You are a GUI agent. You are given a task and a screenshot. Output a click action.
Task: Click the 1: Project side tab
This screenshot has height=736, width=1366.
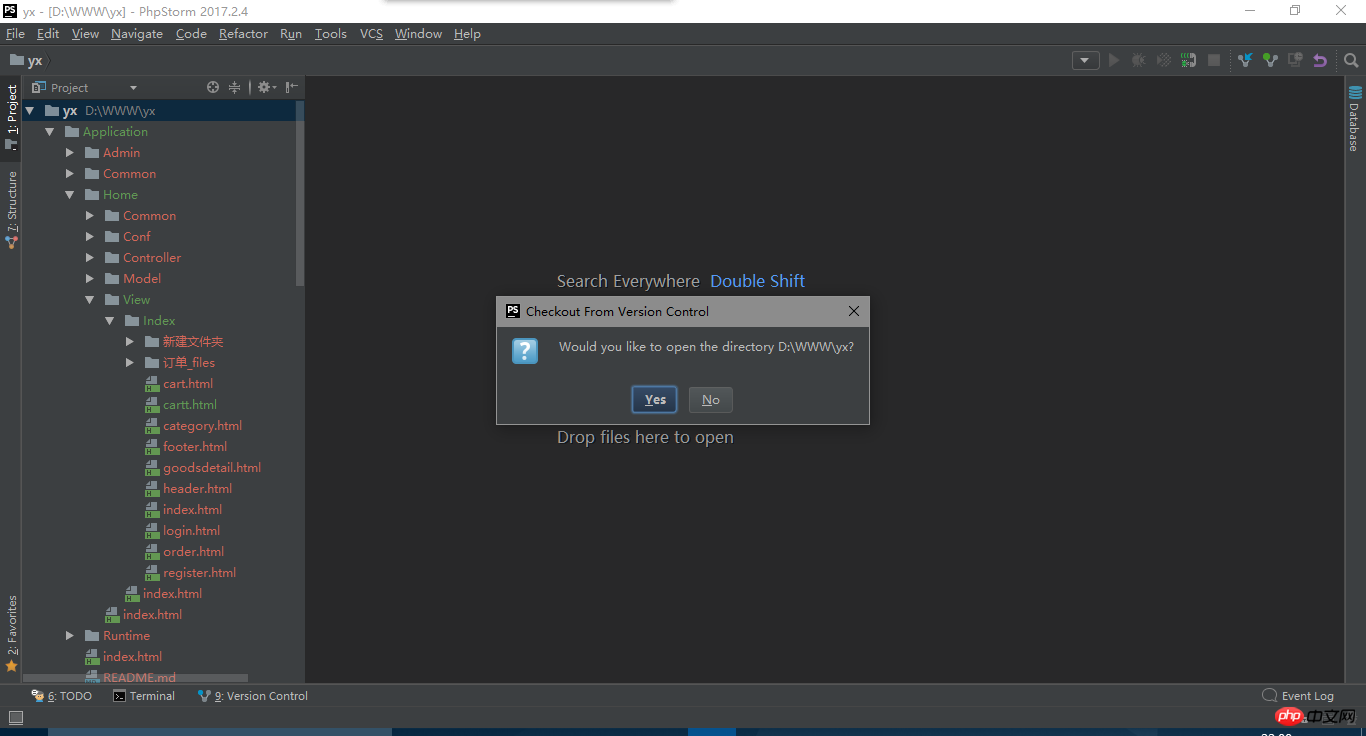11,116
